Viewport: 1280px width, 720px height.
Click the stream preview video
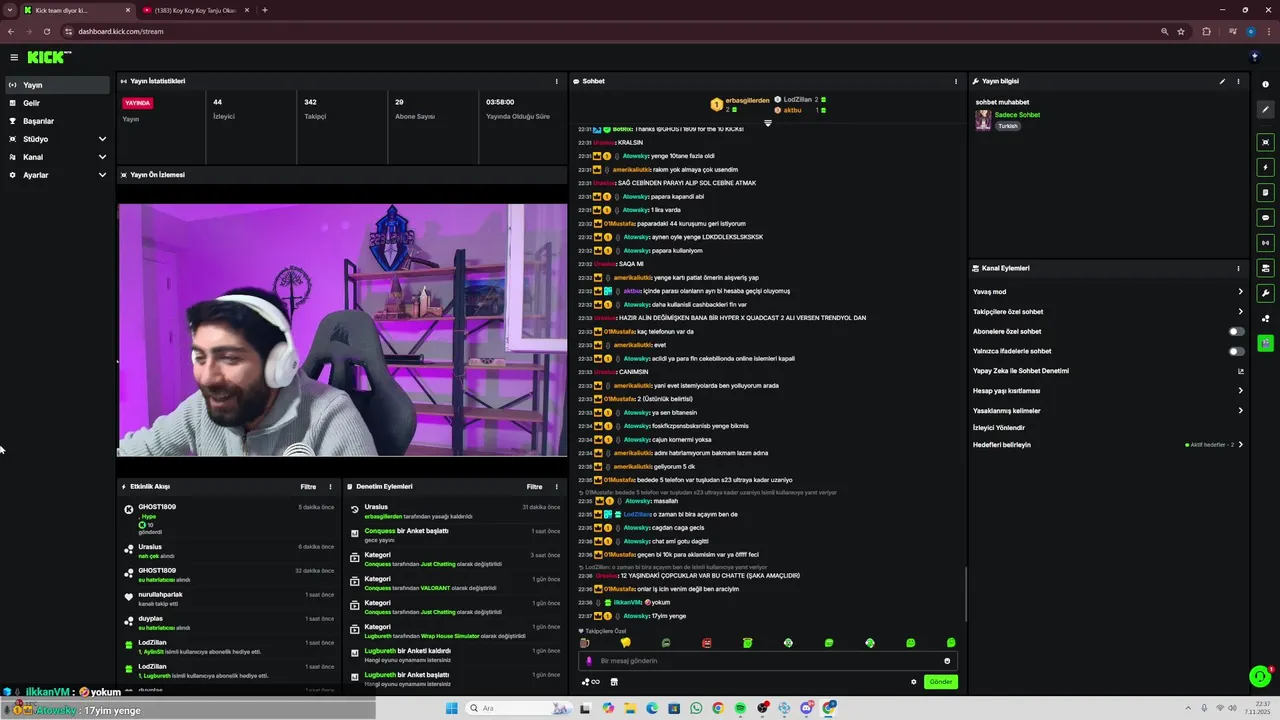(x=342, y=330)
